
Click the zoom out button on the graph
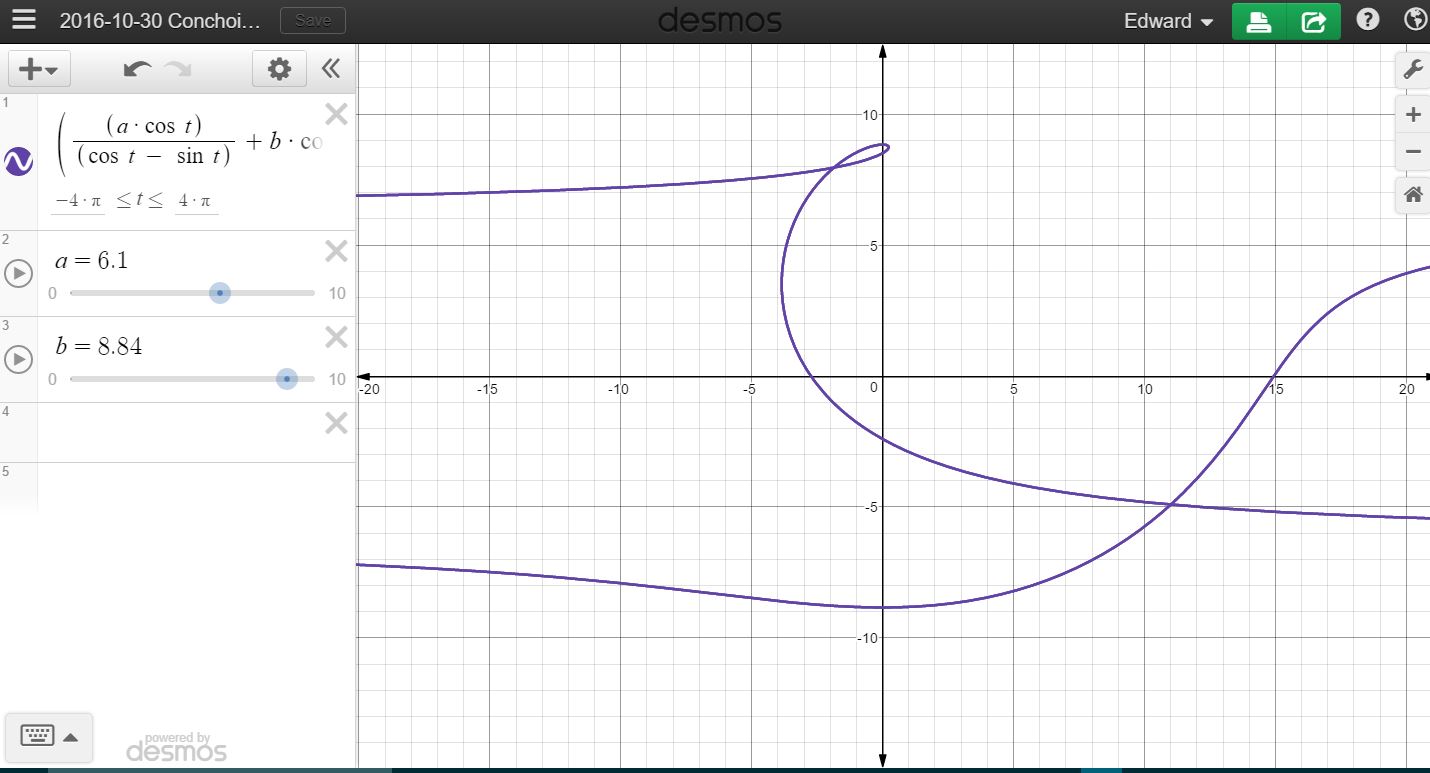click(1413, 151)
